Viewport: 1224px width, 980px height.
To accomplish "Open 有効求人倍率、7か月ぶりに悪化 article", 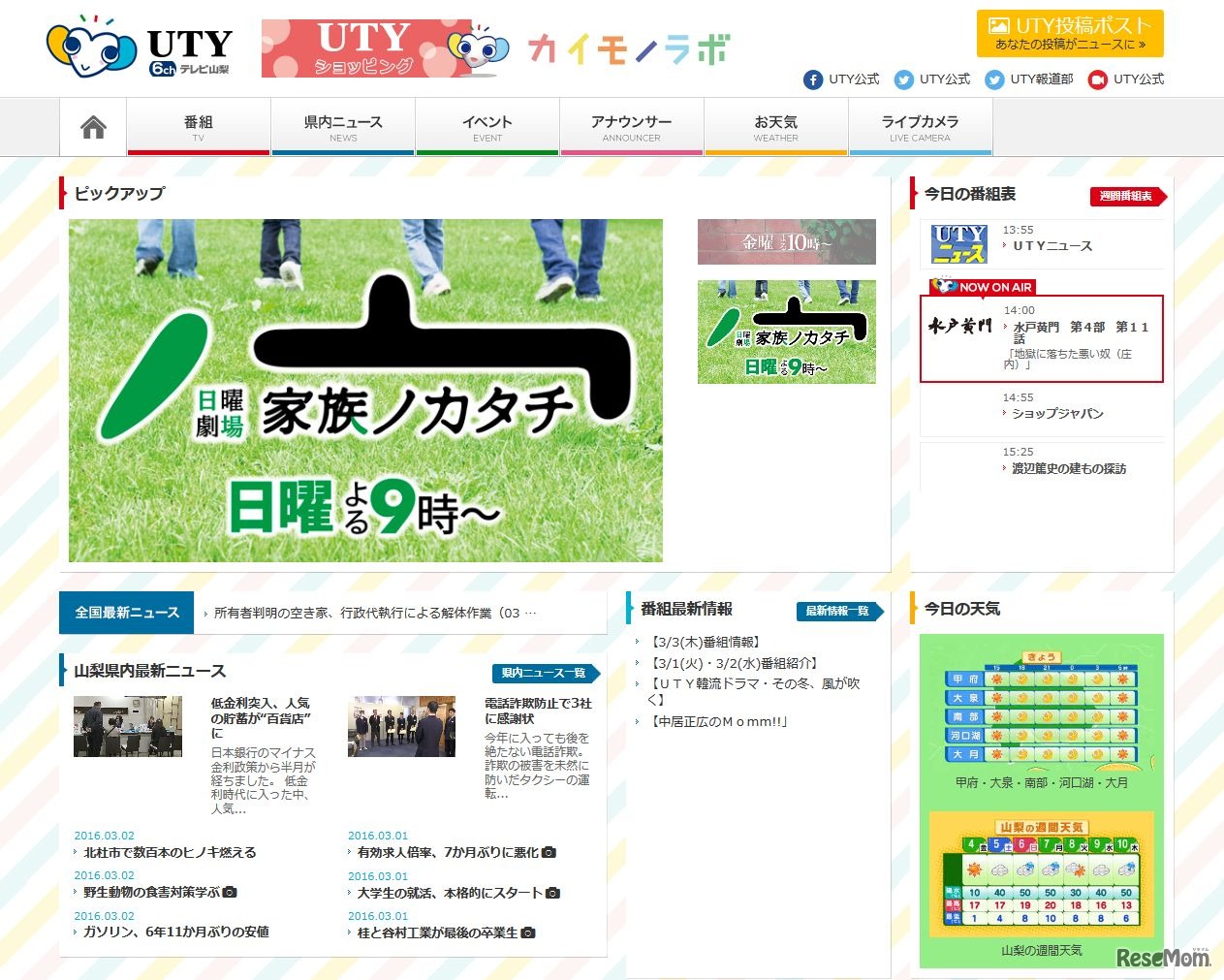I will click(x=448, y=852).
